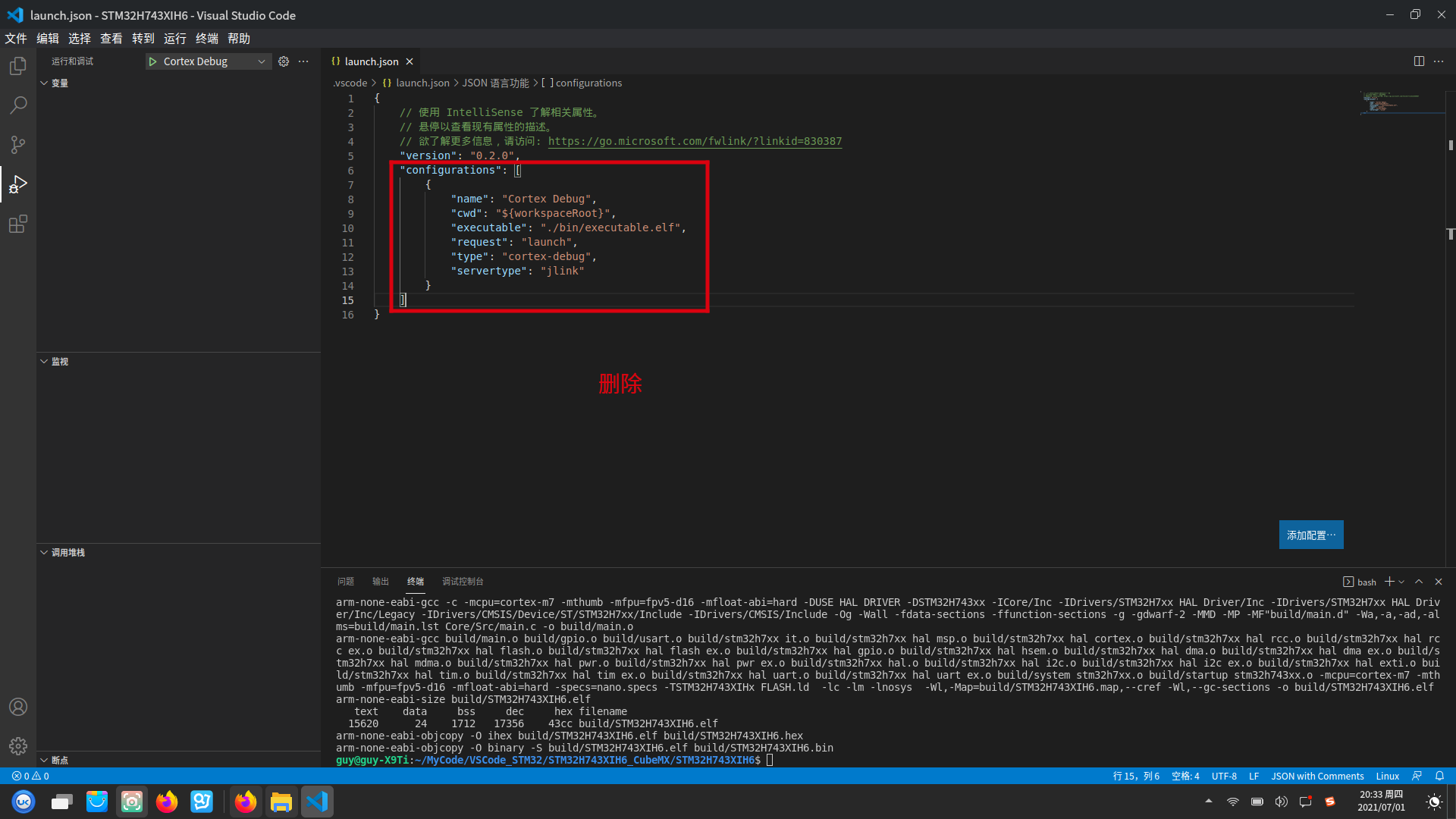Expand the 断点 breakpoints section

pyautogui.click(x=178, y=760)
